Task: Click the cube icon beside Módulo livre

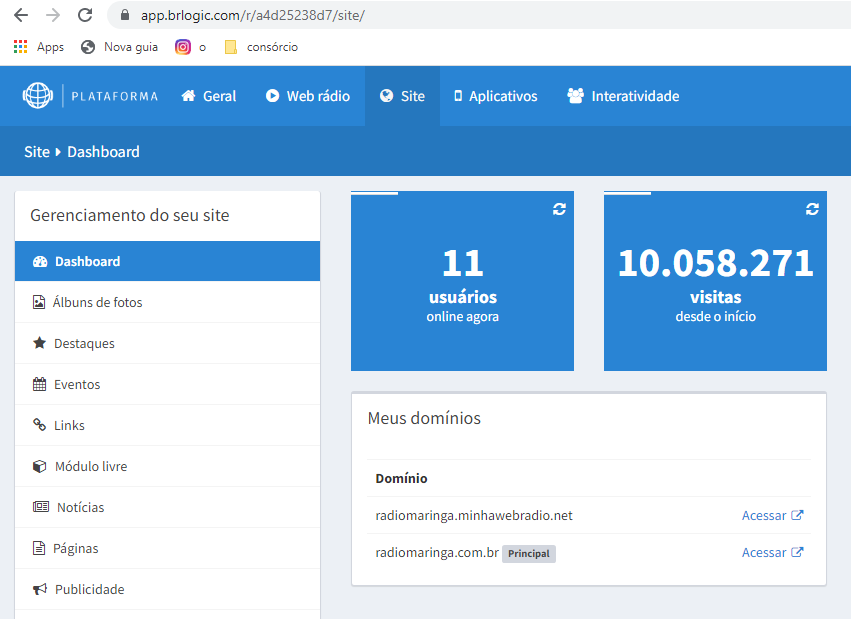Action: [x=40, y=466]
